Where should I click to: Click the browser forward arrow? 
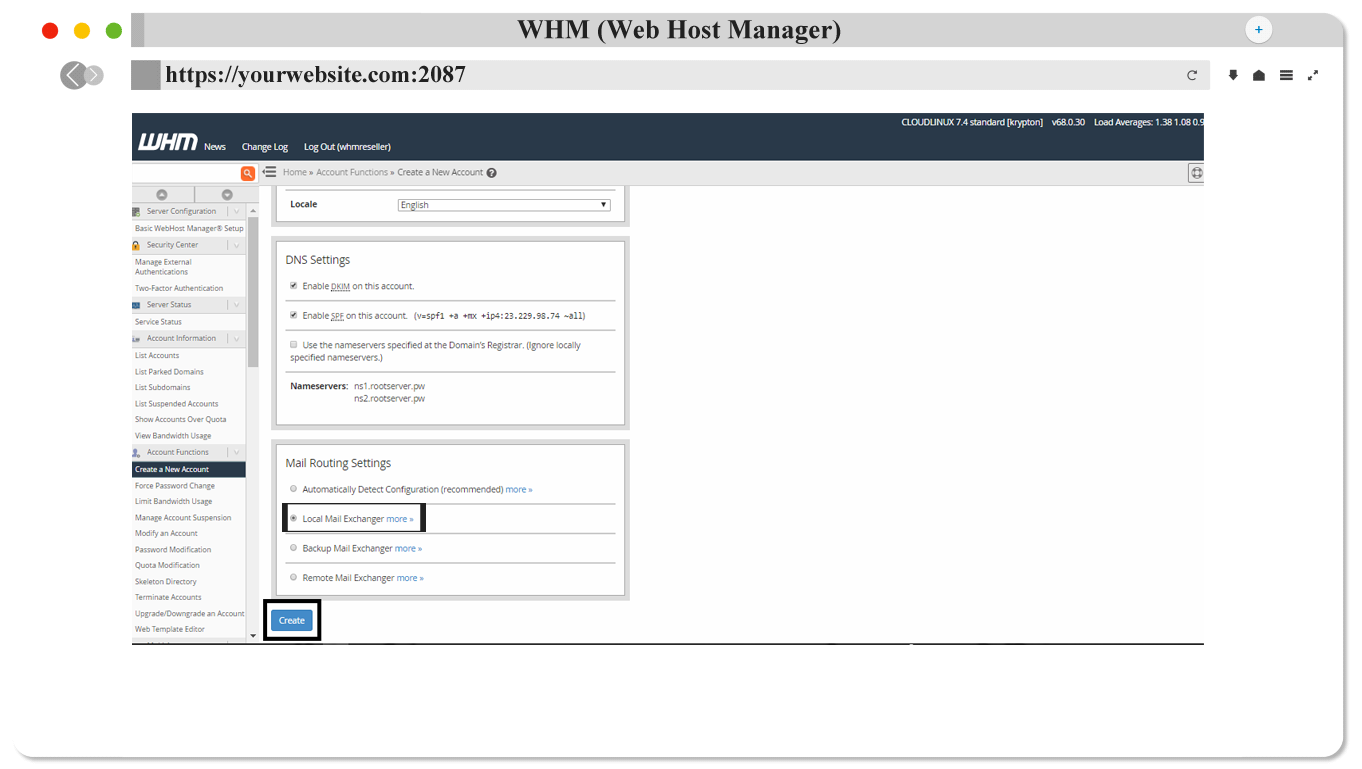[94, 75]
